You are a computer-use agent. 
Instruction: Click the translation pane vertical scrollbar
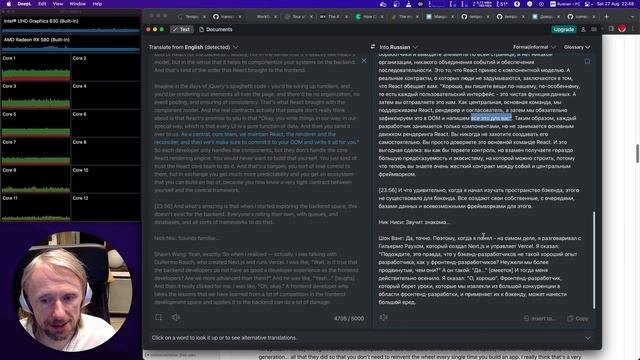pos(594,260)
